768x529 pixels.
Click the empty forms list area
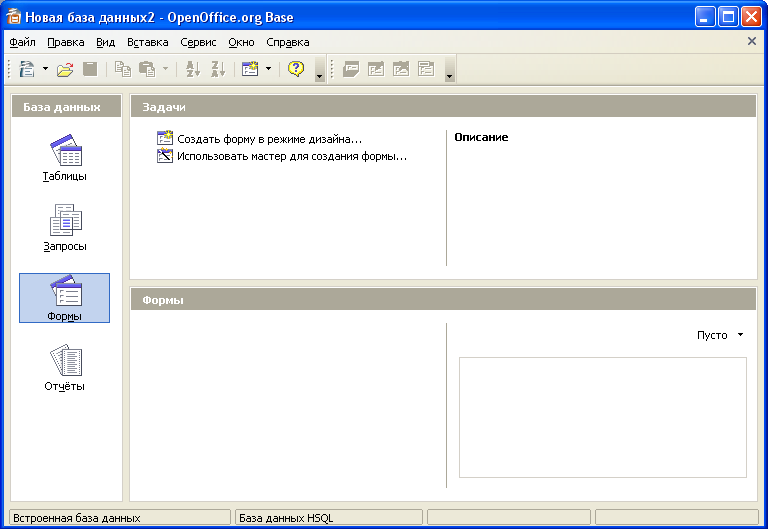pos(288,405)
